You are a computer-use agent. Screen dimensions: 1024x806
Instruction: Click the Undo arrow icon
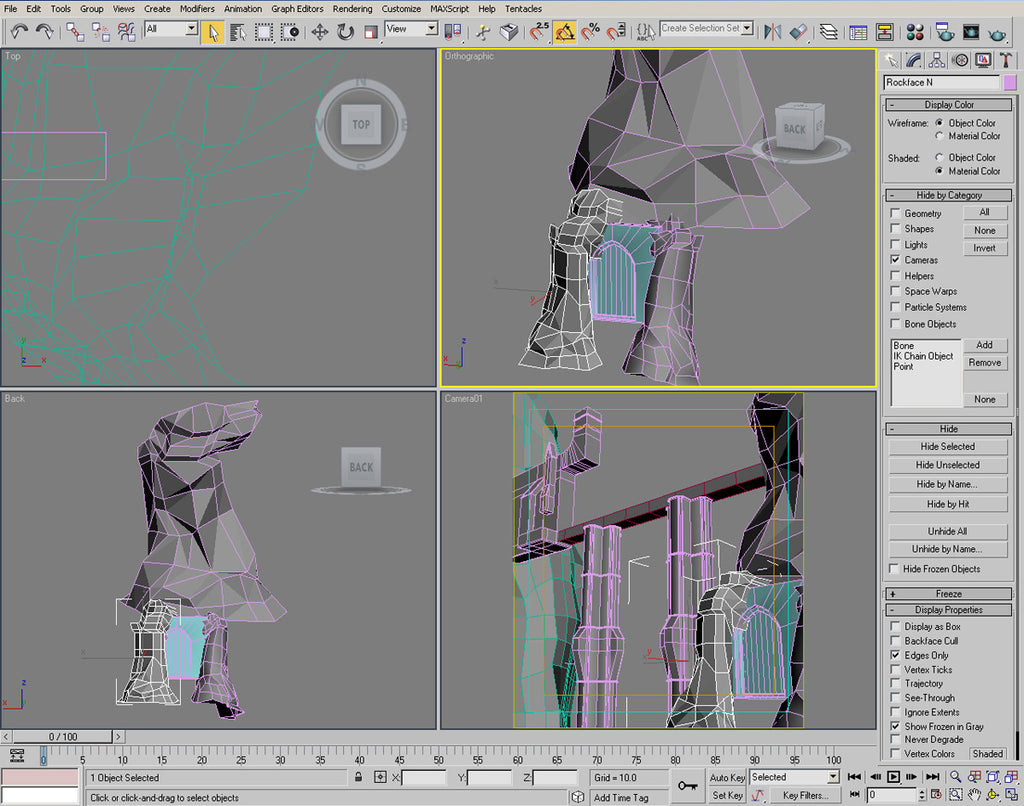click(19, 31)
